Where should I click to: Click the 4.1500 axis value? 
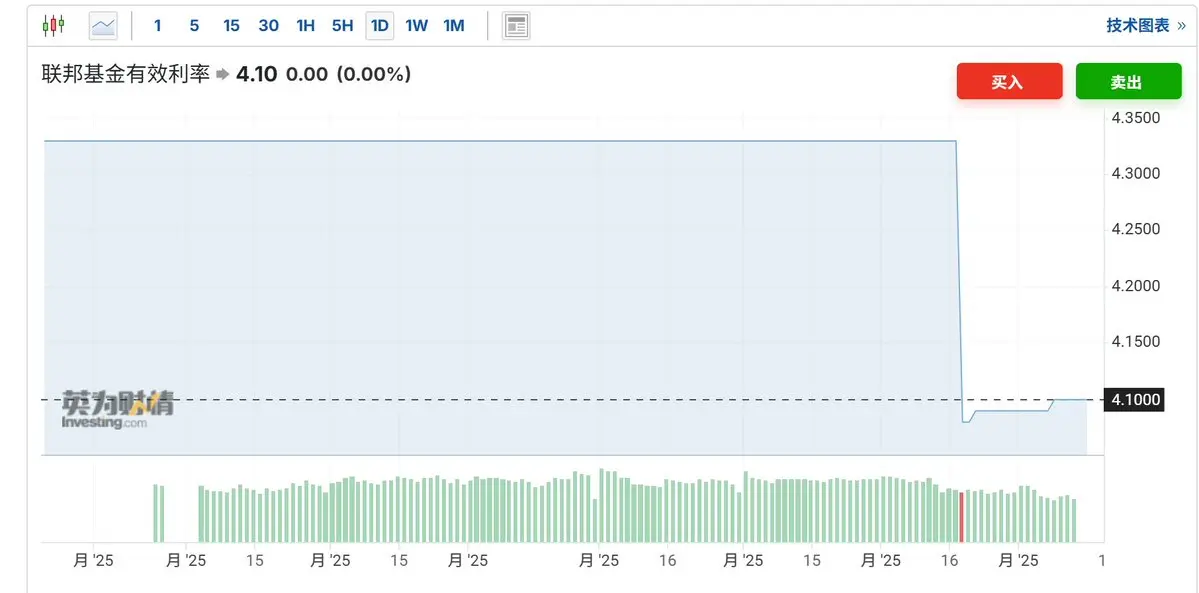pyautogui.click(x=1136, y=342)
